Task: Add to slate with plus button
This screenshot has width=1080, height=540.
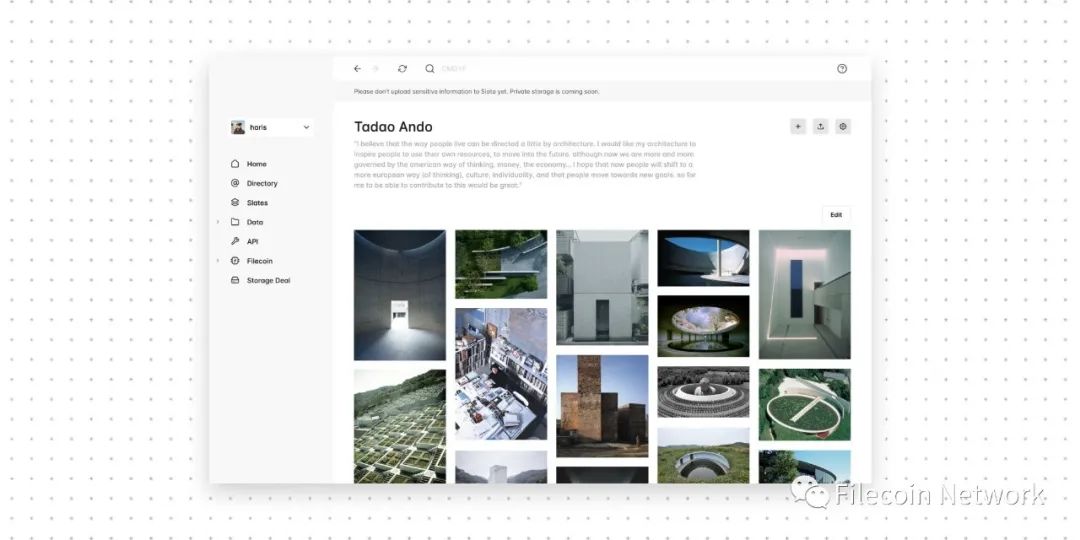Action: (x=798, y=127)
